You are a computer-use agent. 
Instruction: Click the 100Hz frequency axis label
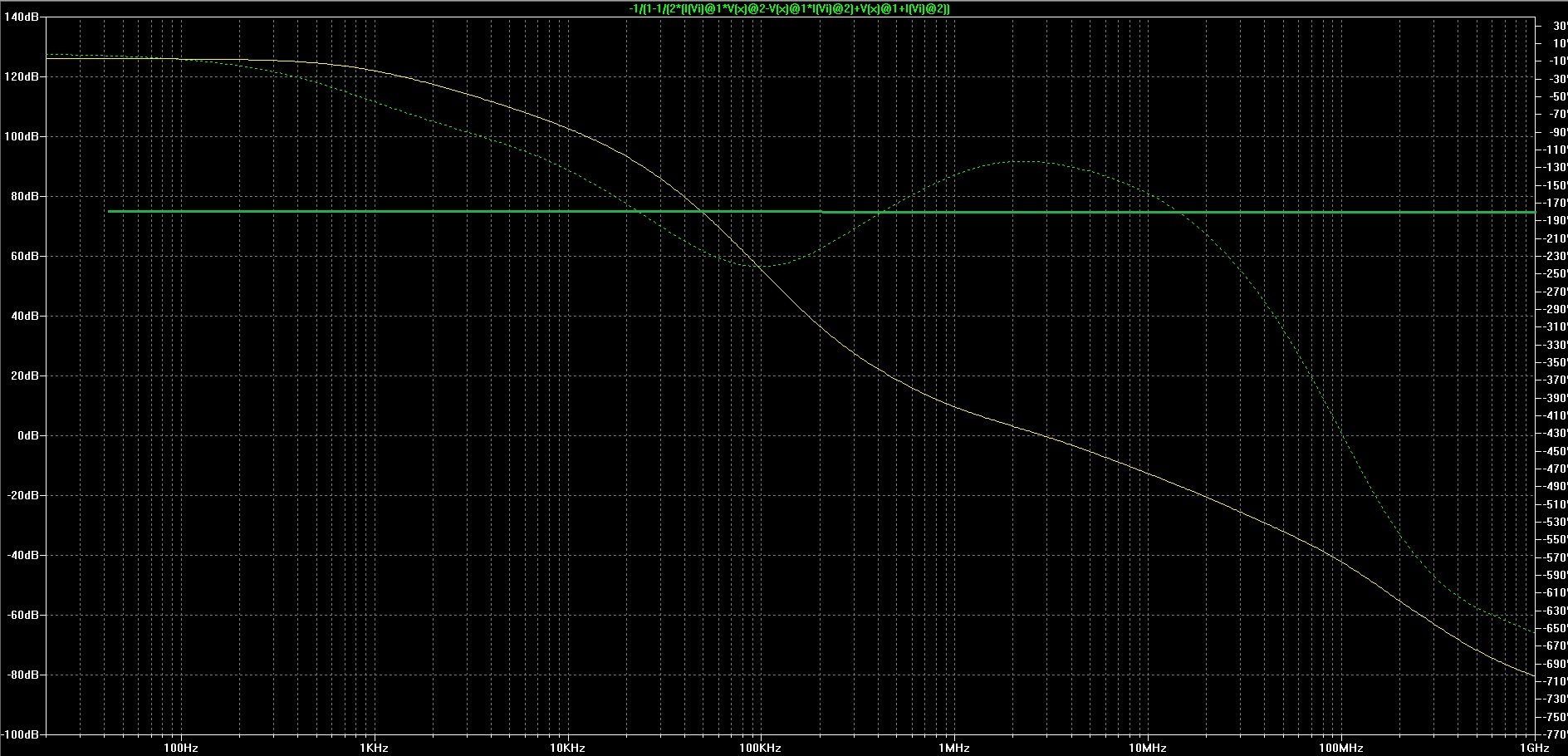180,748
